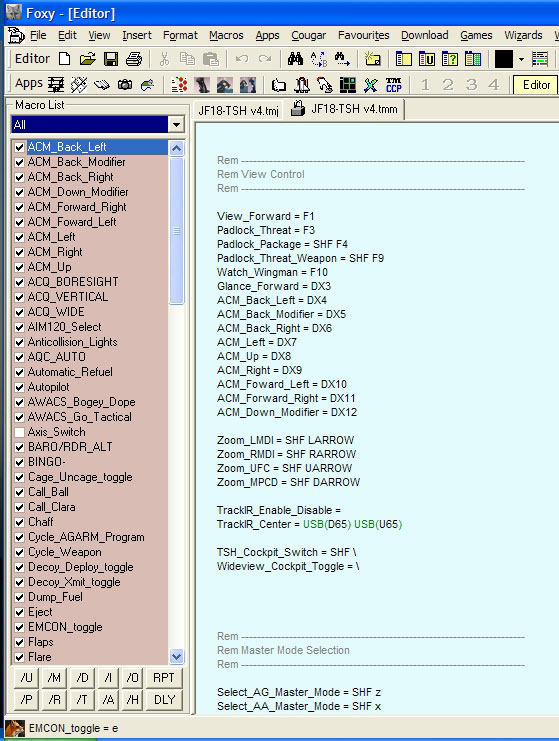Select the EMCON_toggle macro in list
The image size is (559, 741).
click(65, 627)
